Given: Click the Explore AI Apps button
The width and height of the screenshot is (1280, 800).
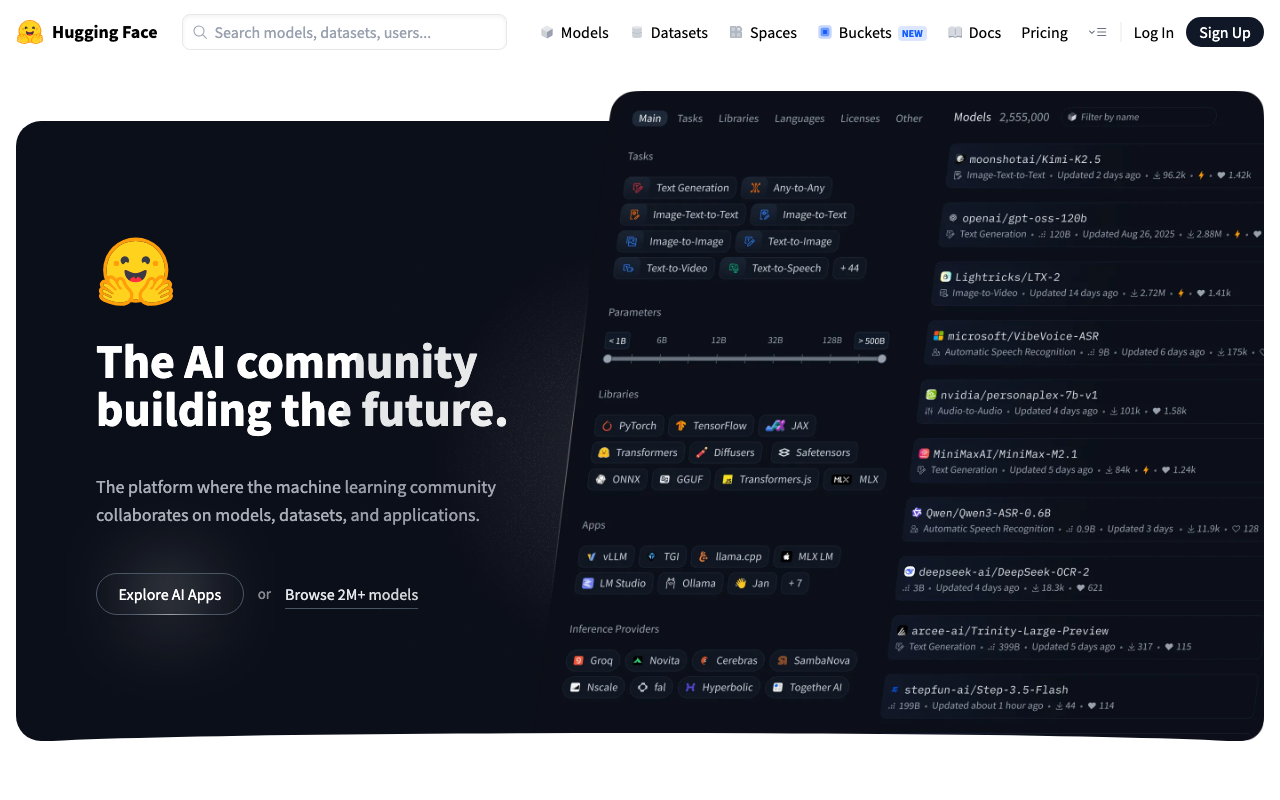Looking at the screenshot, I should coord(169,594).
